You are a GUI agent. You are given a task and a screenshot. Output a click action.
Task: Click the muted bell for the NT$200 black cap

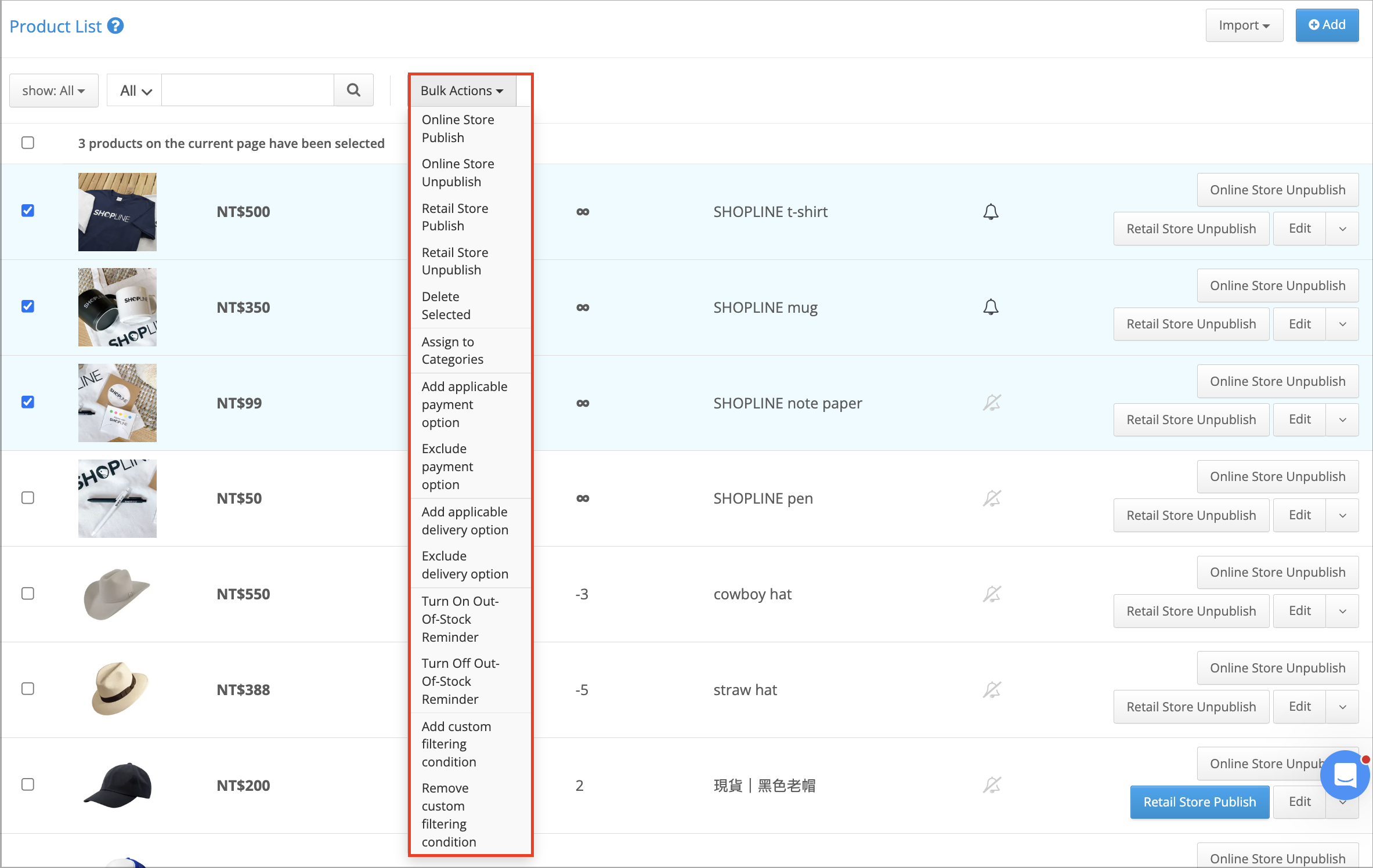click(x=992, y=785)
